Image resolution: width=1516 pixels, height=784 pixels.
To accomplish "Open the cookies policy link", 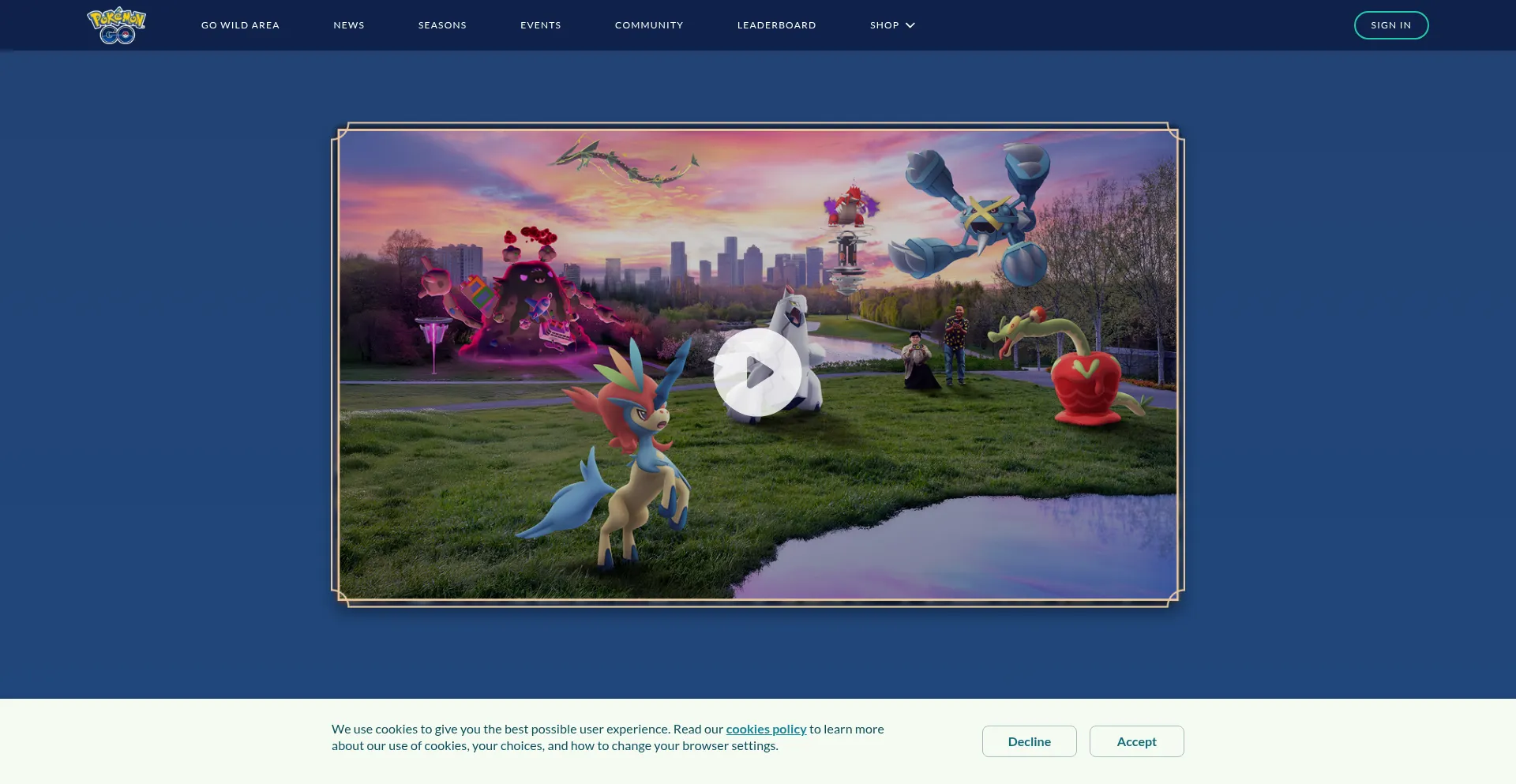I will (766, 729).
